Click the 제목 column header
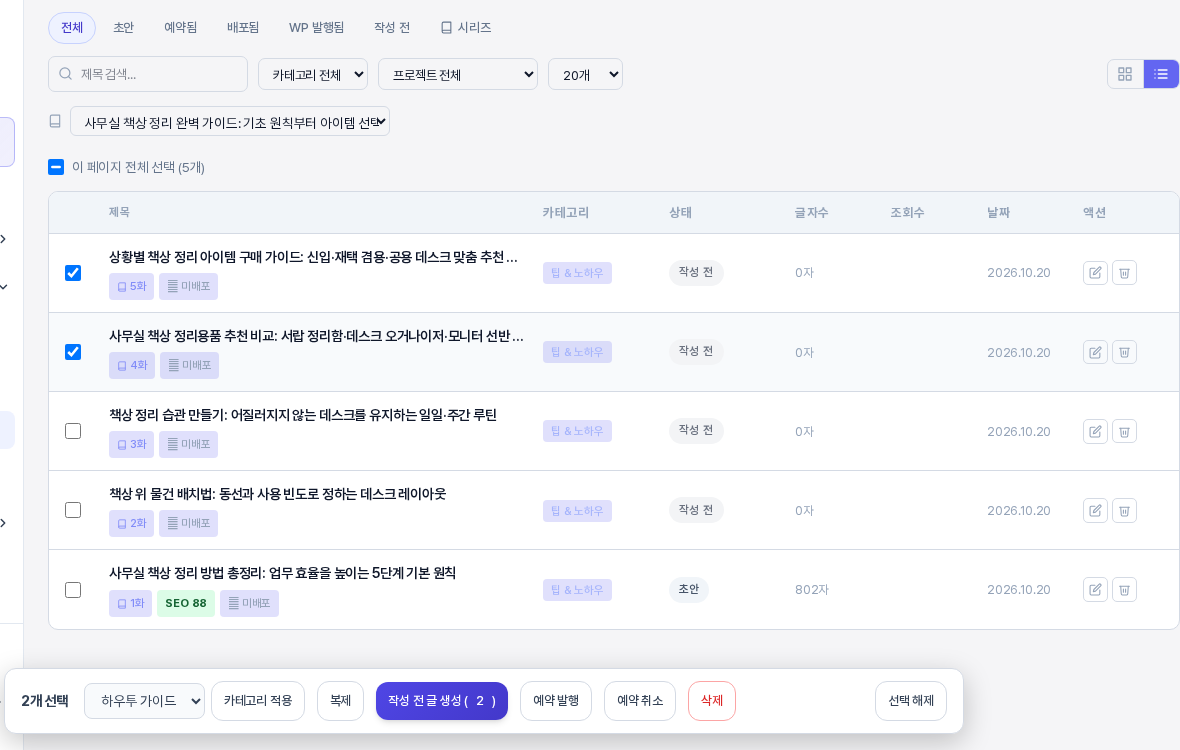The height and width of the screenshot is (750, 1180). pyautogui.click(x=119, y=213)
